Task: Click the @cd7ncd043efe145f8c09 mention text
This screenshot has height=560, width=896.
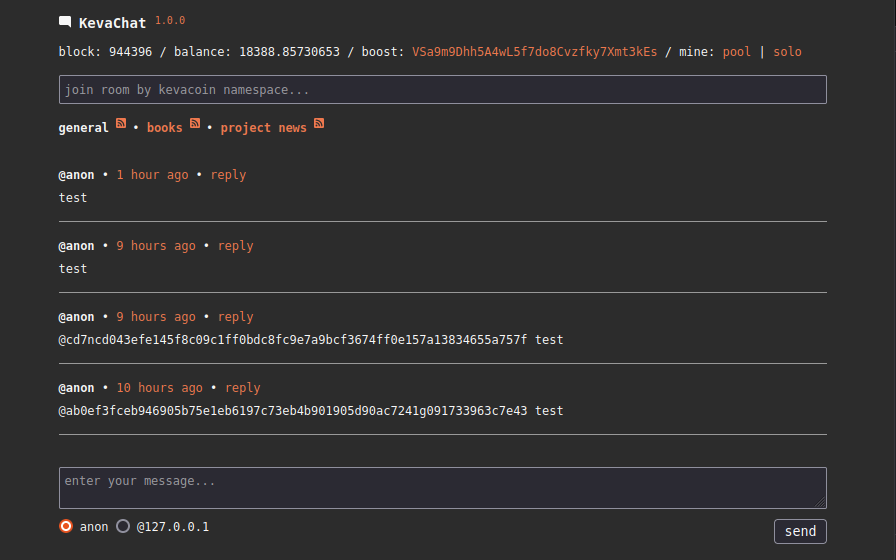Action: 293,340
